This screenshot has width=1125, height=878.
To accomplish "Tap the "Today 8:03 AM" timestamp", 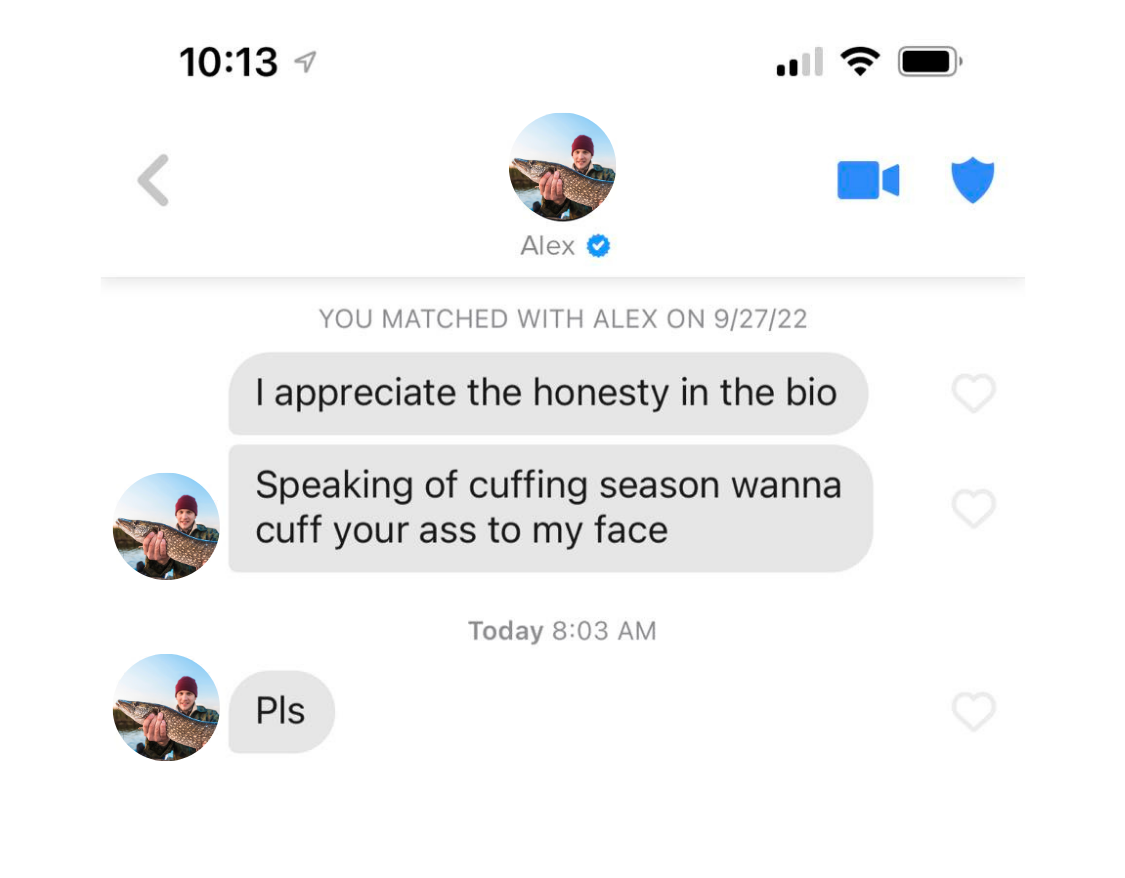I will coord(562,631).
